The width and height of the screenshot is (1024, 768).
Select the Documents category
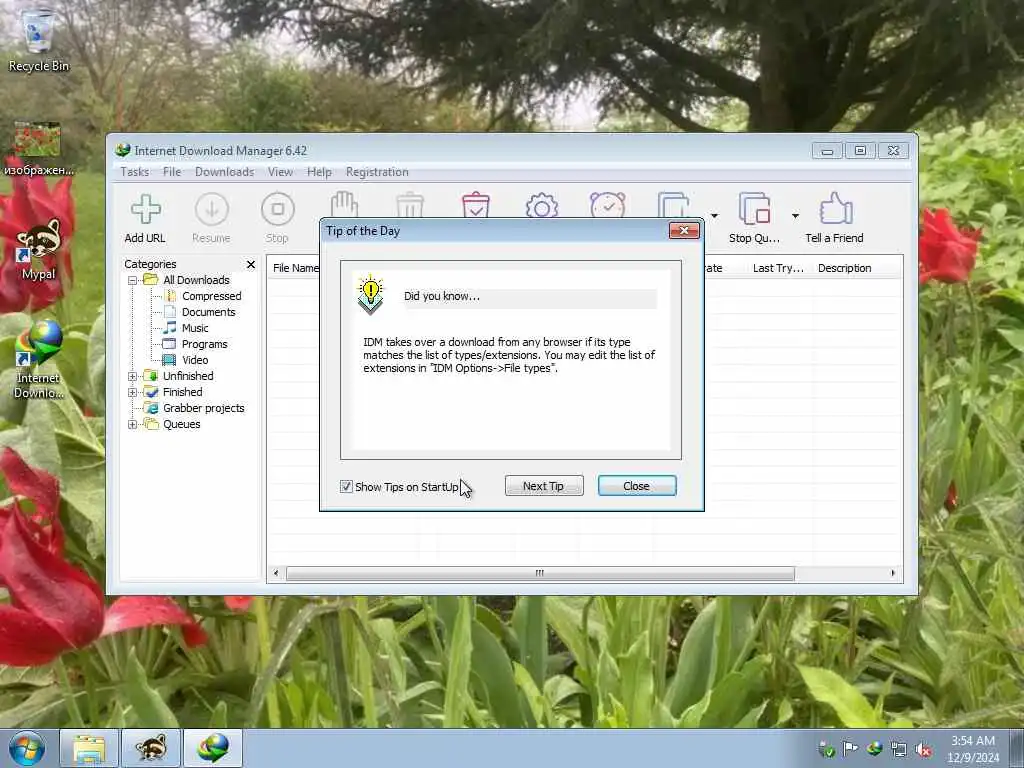208,312
